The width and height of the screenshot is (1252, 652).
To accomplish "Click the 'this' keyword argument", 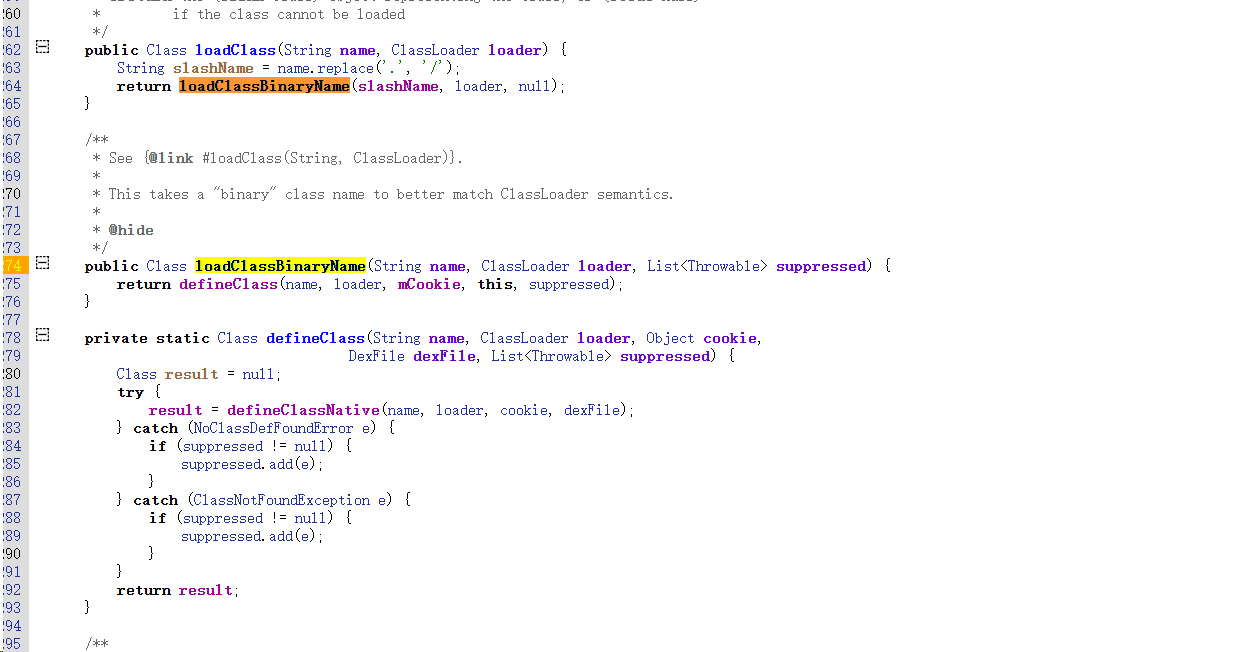I will tap(495, 284).
